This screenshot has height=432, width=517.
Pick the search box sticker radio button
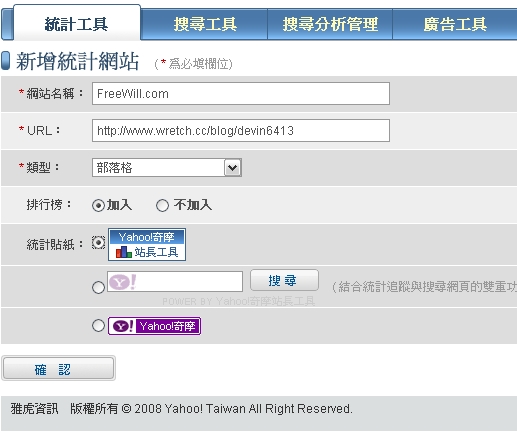[98, 287]
